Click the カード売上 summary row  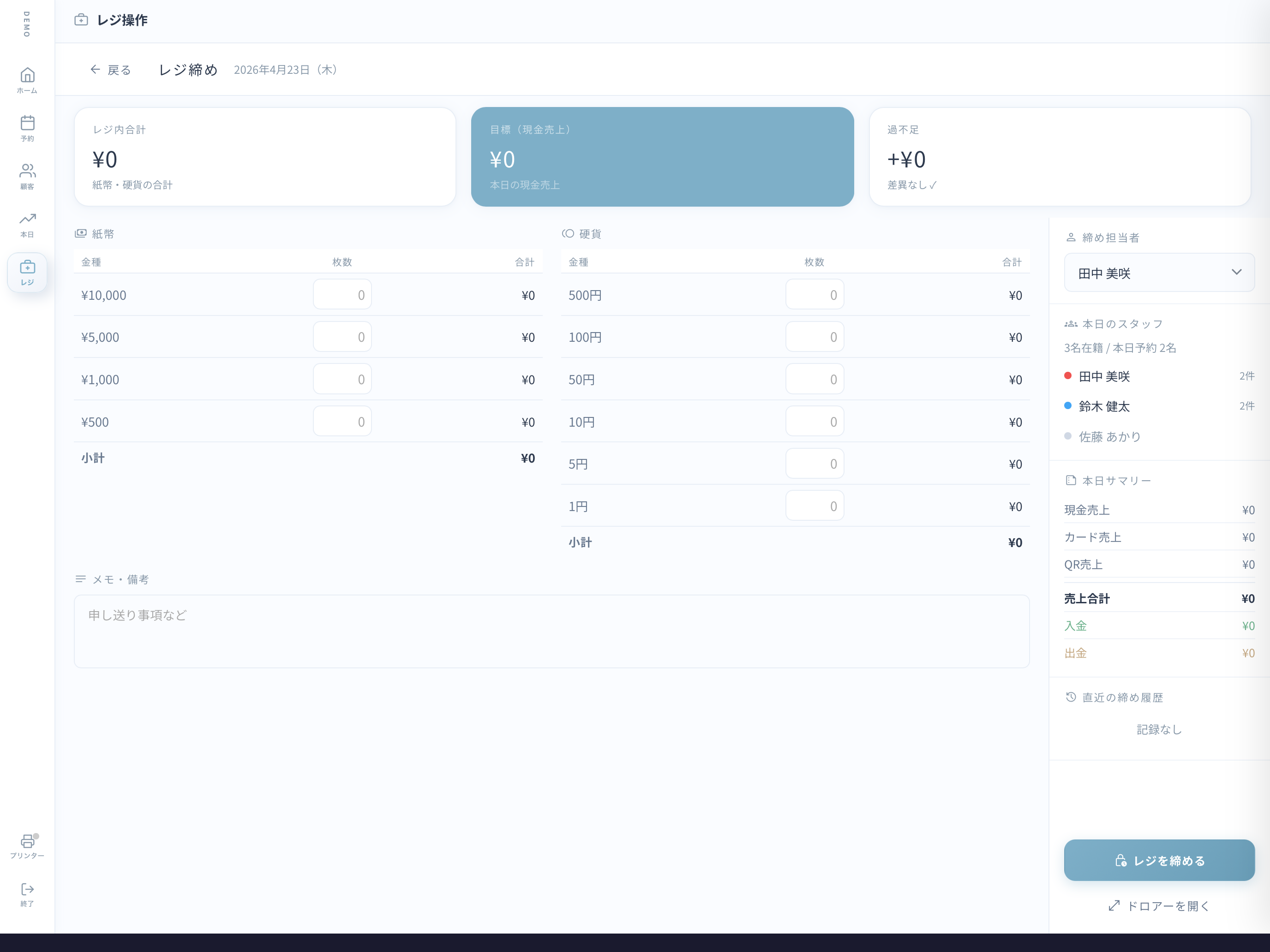click(x=1159, y=537)
